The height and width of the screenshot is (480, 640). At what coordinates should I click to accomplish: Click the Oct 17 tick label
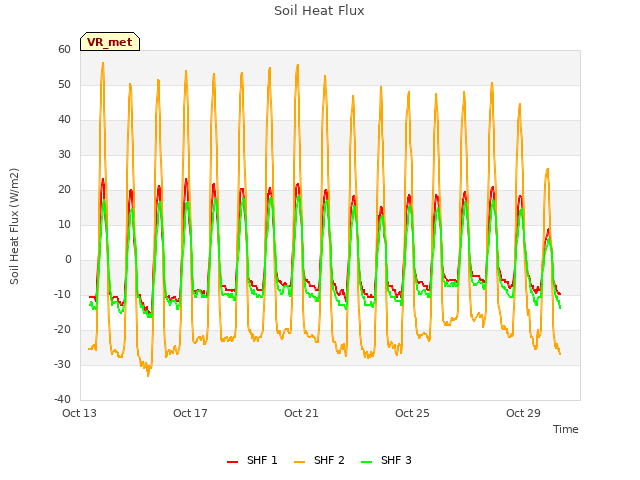[x=190, y=413]
